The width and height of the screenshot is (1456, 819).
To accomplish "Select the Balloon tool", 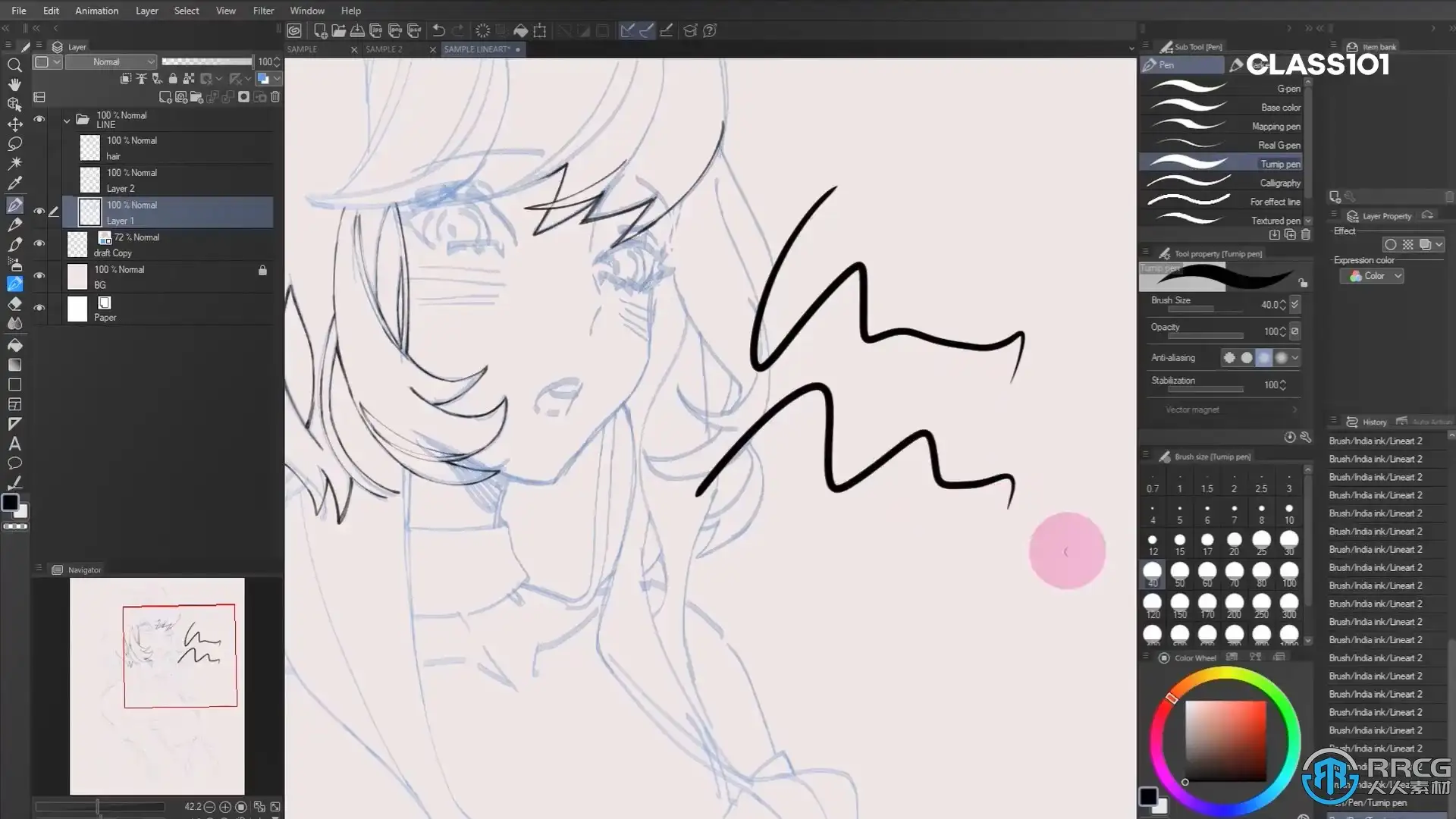I will (14, 463).
